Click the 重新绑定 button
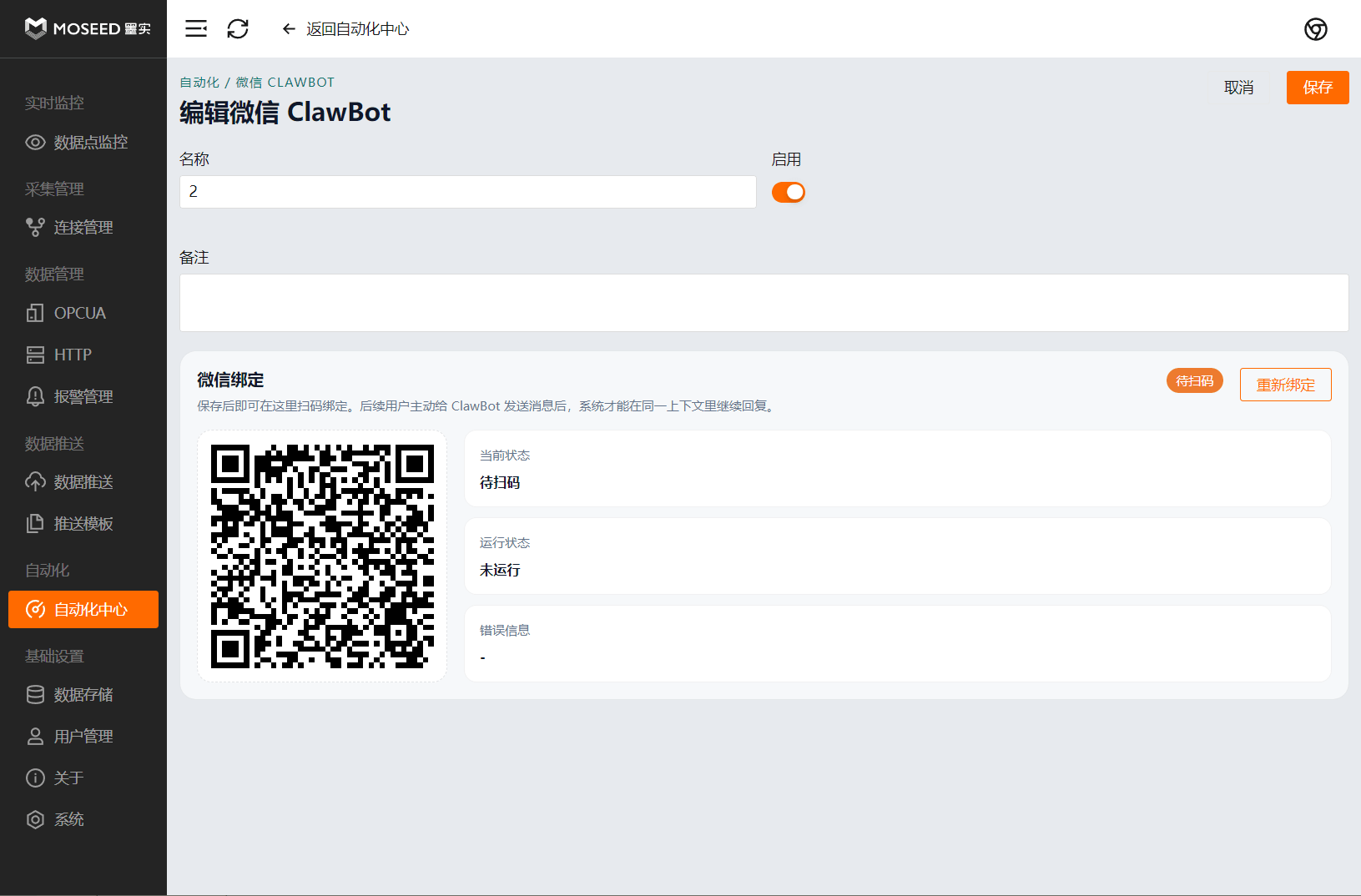The image size is (1361, 896). coord(1286,385)
